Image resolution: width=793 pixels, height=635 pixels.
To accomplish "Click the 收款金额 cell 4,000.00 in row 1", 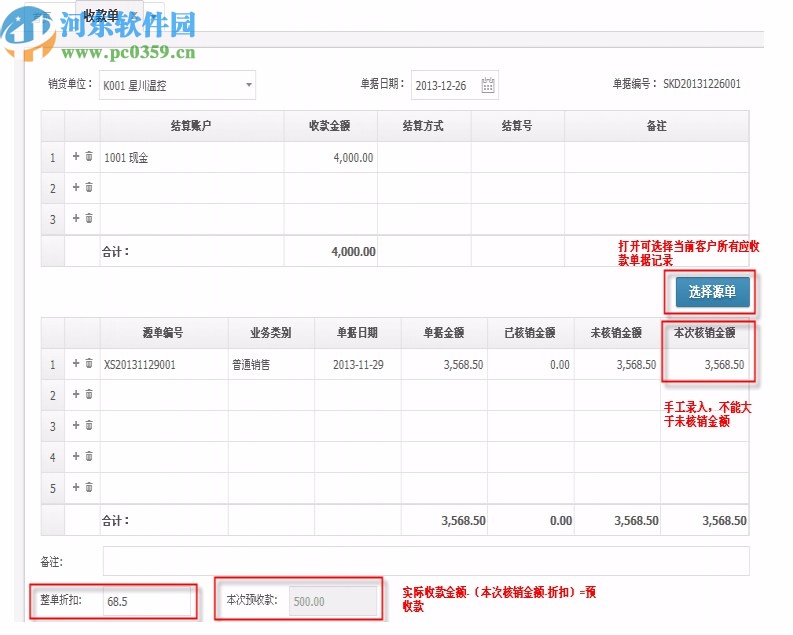I will pyautogui.click(x=331, y=157).
